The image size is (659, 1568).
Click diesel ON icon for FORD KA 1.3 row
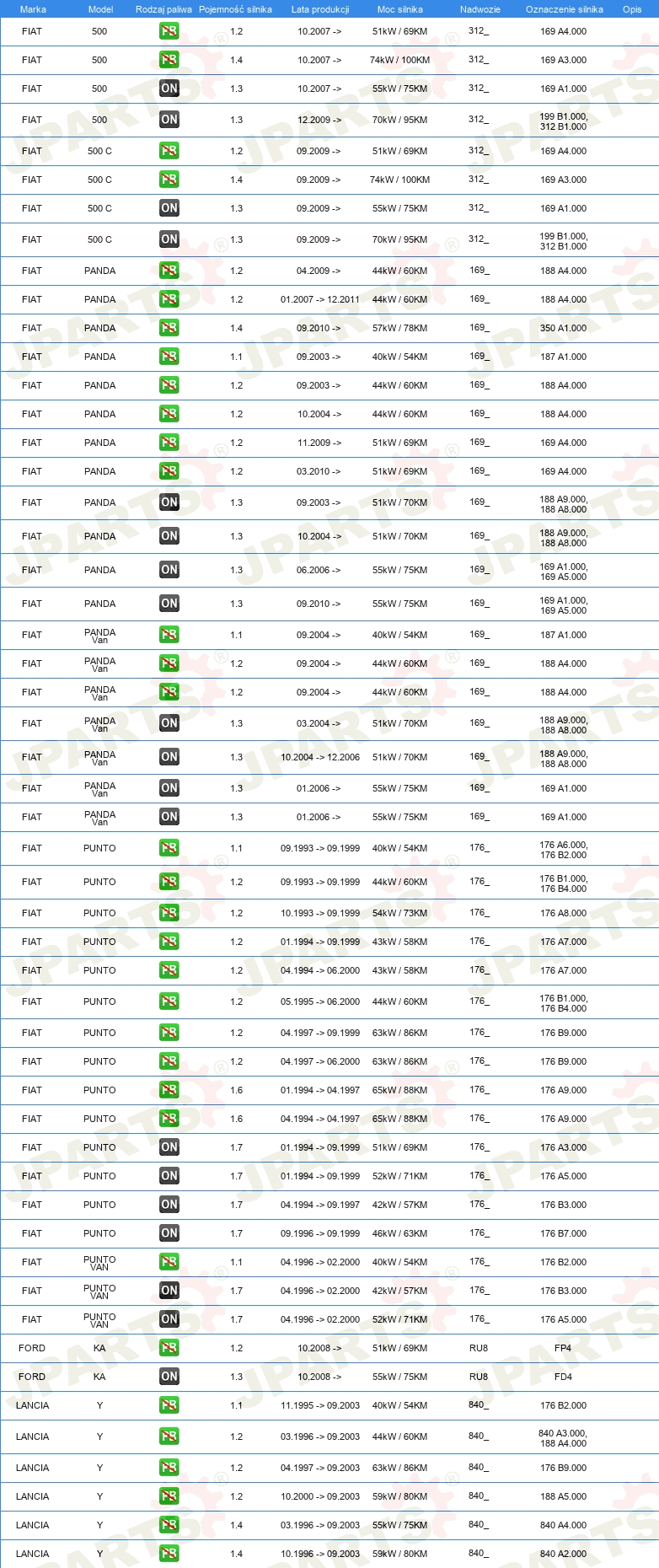[169, 1377]
